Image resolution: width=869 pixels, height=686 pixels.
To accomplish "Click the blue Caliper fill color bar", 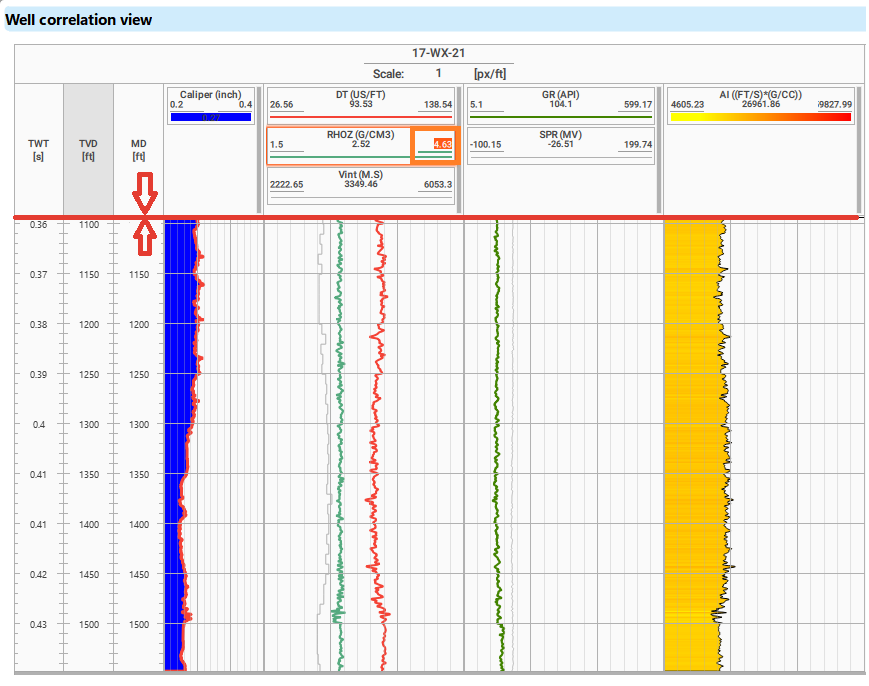I will click(x=210, y=117).
